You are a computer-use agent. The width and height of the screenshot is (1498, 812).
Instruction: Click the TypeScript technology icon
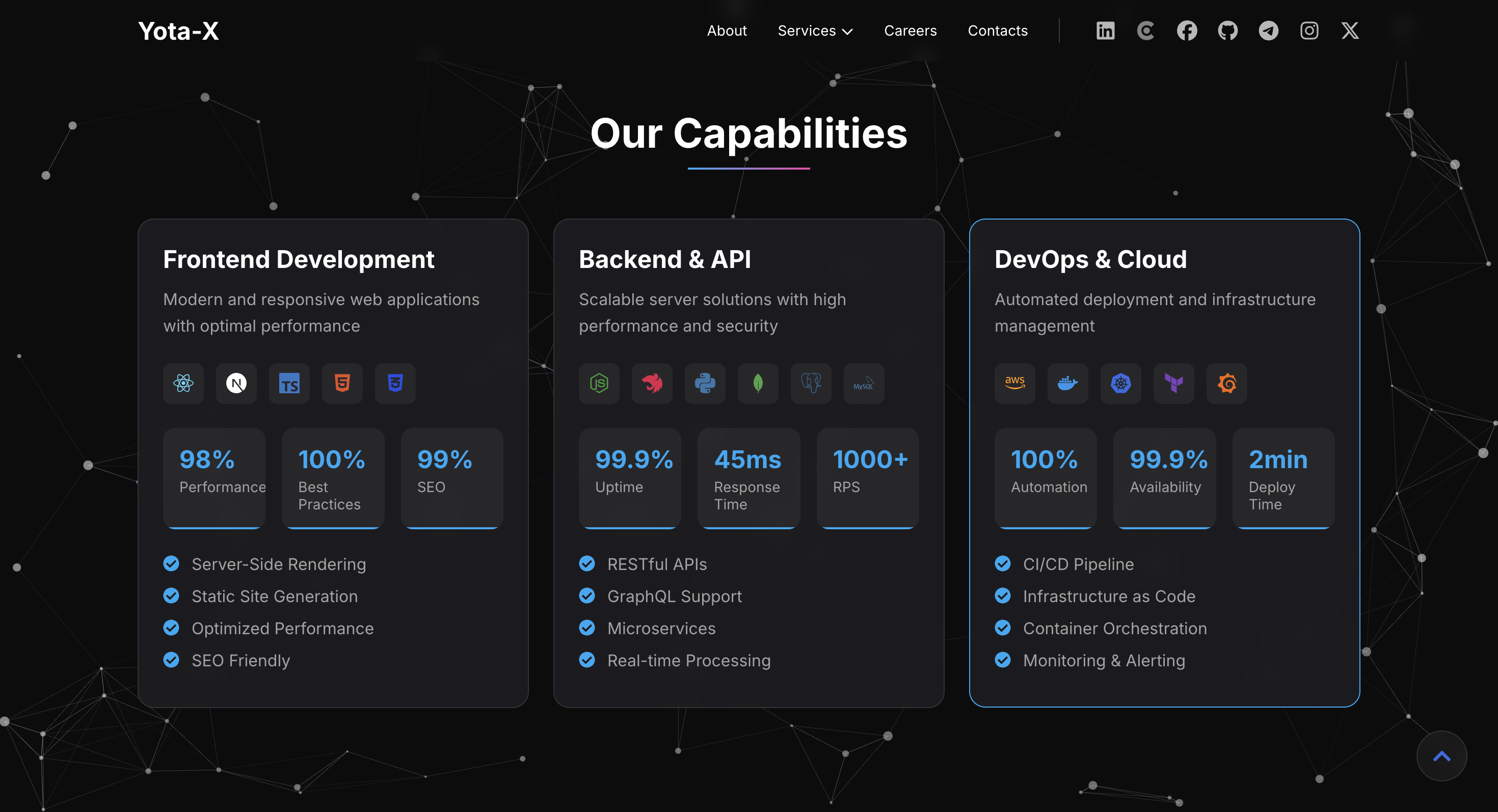[289, 384]
